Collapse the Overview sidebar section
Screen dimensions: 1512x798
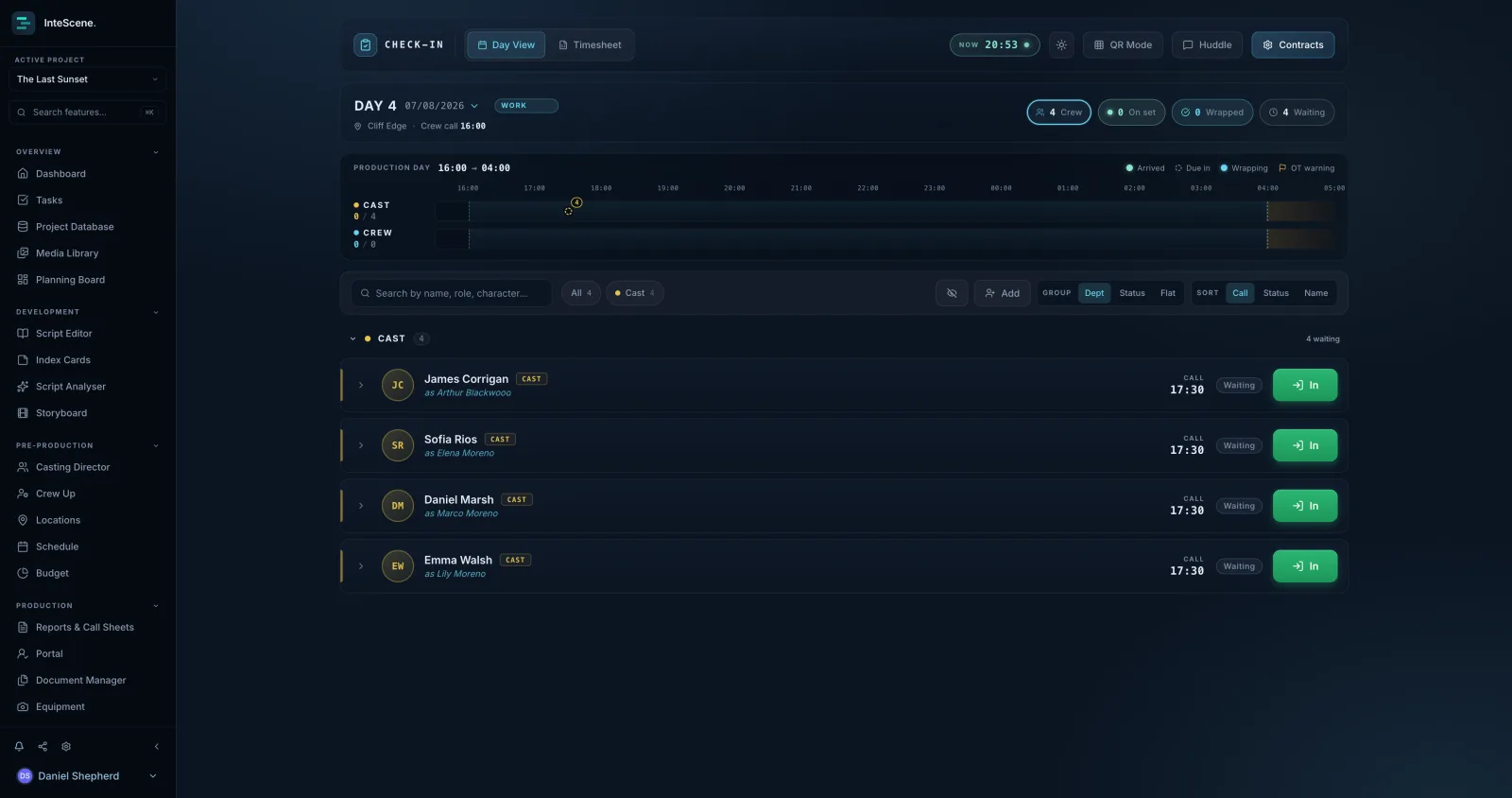coord(156,152)
